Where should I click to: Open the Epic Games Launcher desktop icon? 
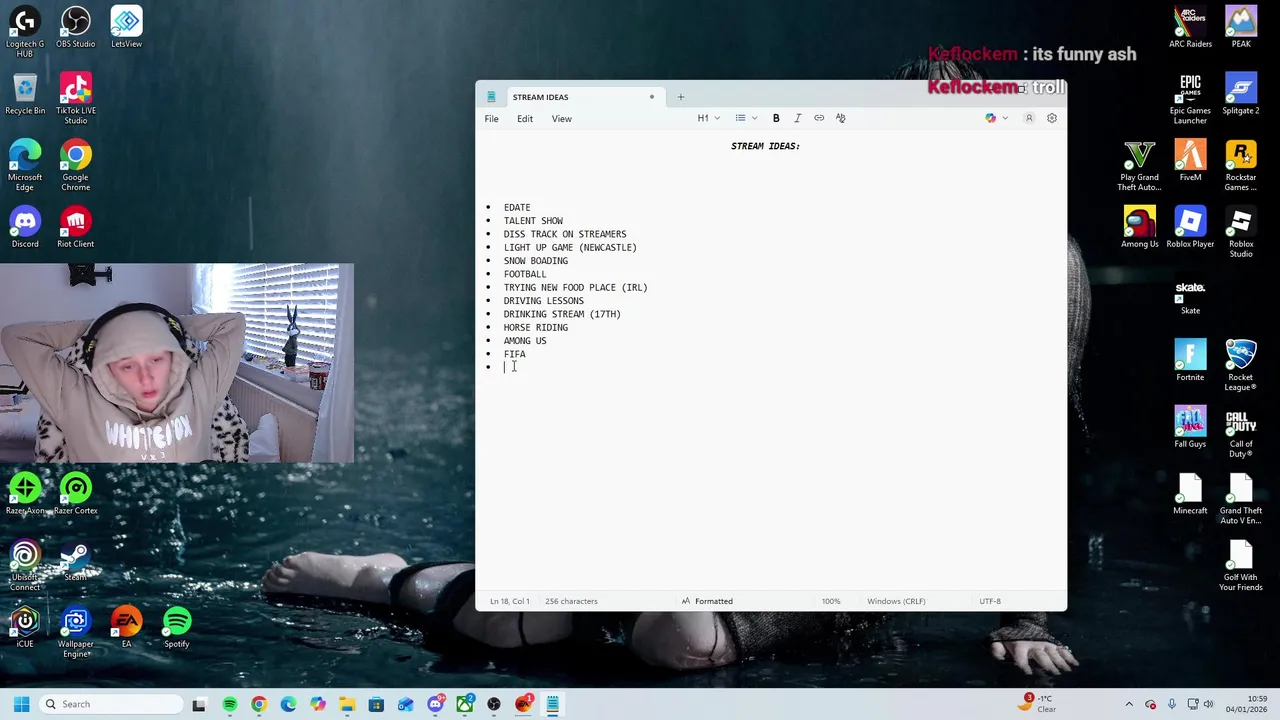pos(1190,98)
